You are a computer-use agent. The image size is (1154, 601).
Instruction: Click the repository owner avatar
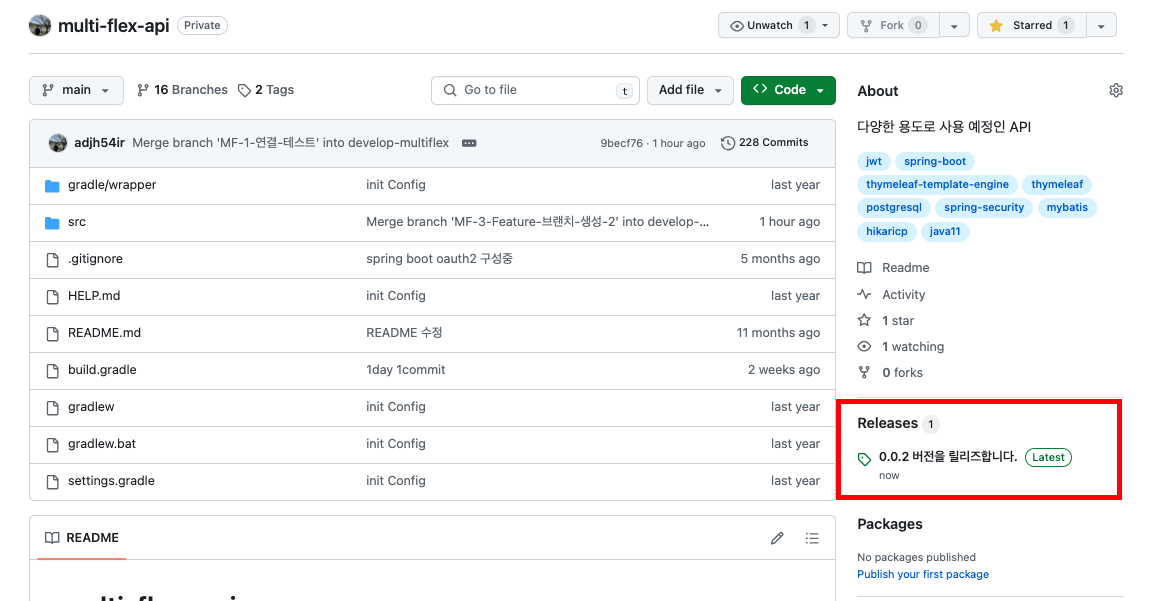pyautogui.click(x=40, y=25)
